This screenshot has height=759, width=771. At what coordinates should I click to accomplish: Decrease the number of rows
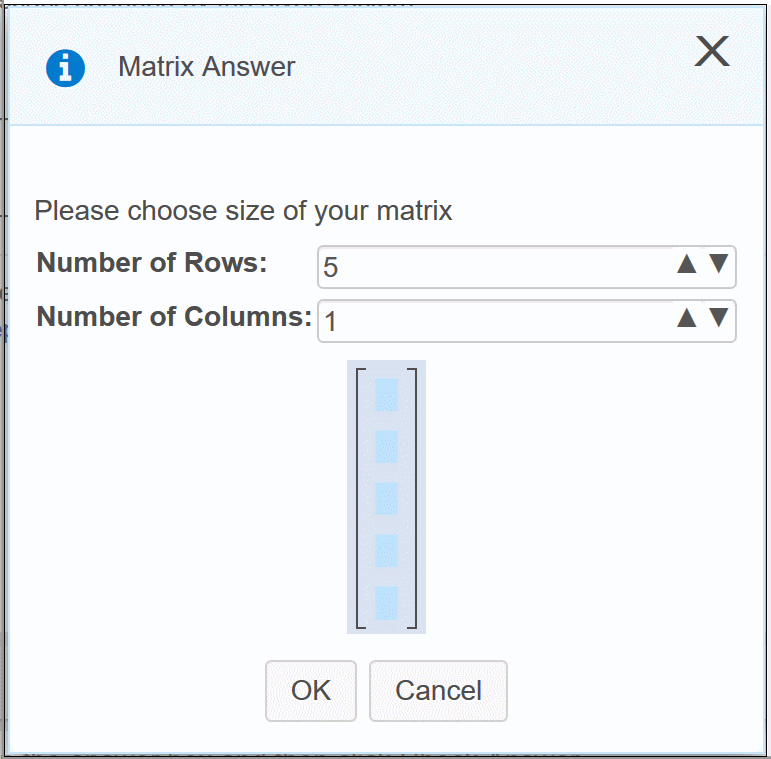[x=718, y=264]
